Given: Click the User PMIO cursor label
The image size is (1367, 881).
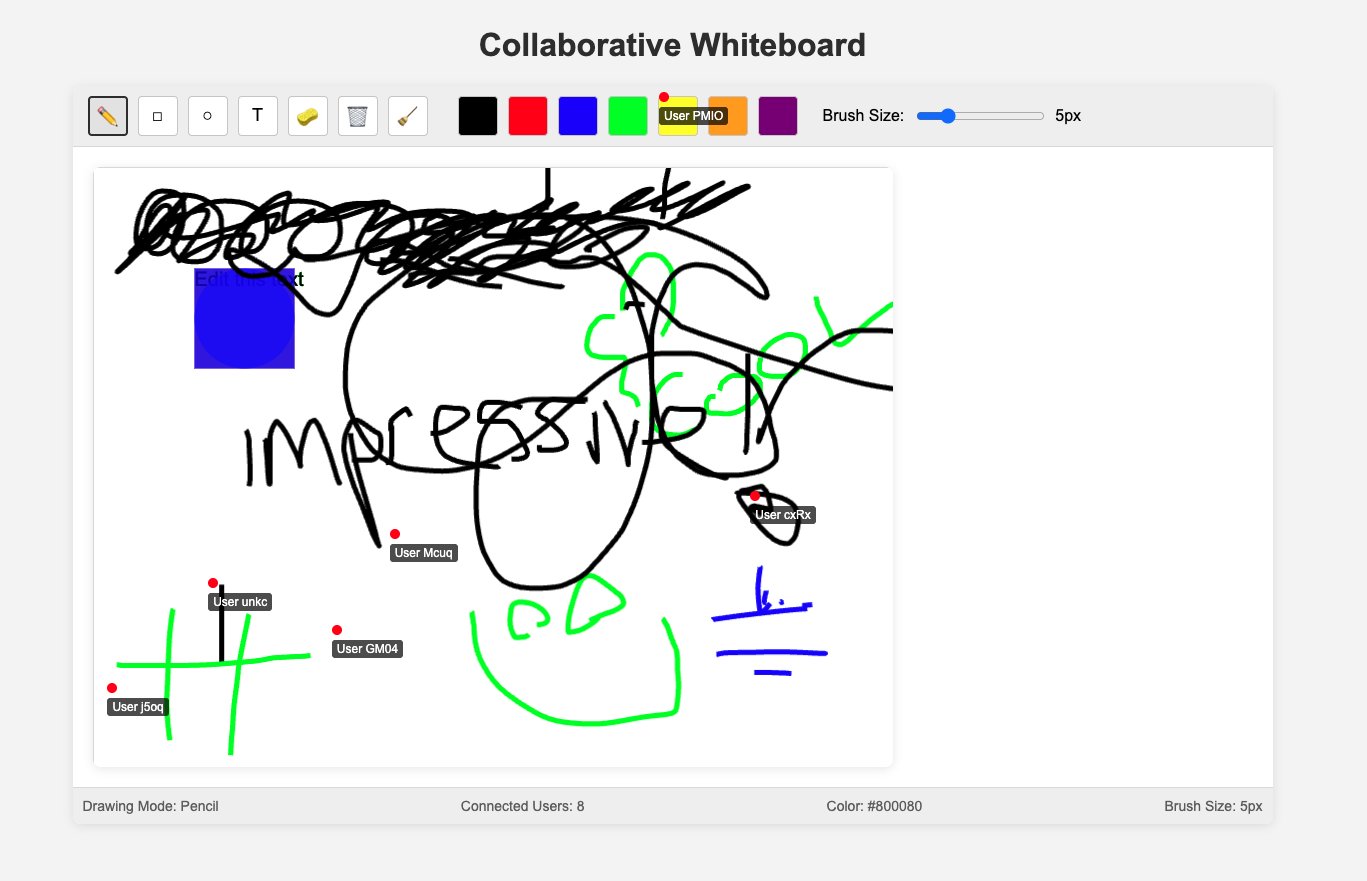Looking at the screenshot, I should coord(693,116).
